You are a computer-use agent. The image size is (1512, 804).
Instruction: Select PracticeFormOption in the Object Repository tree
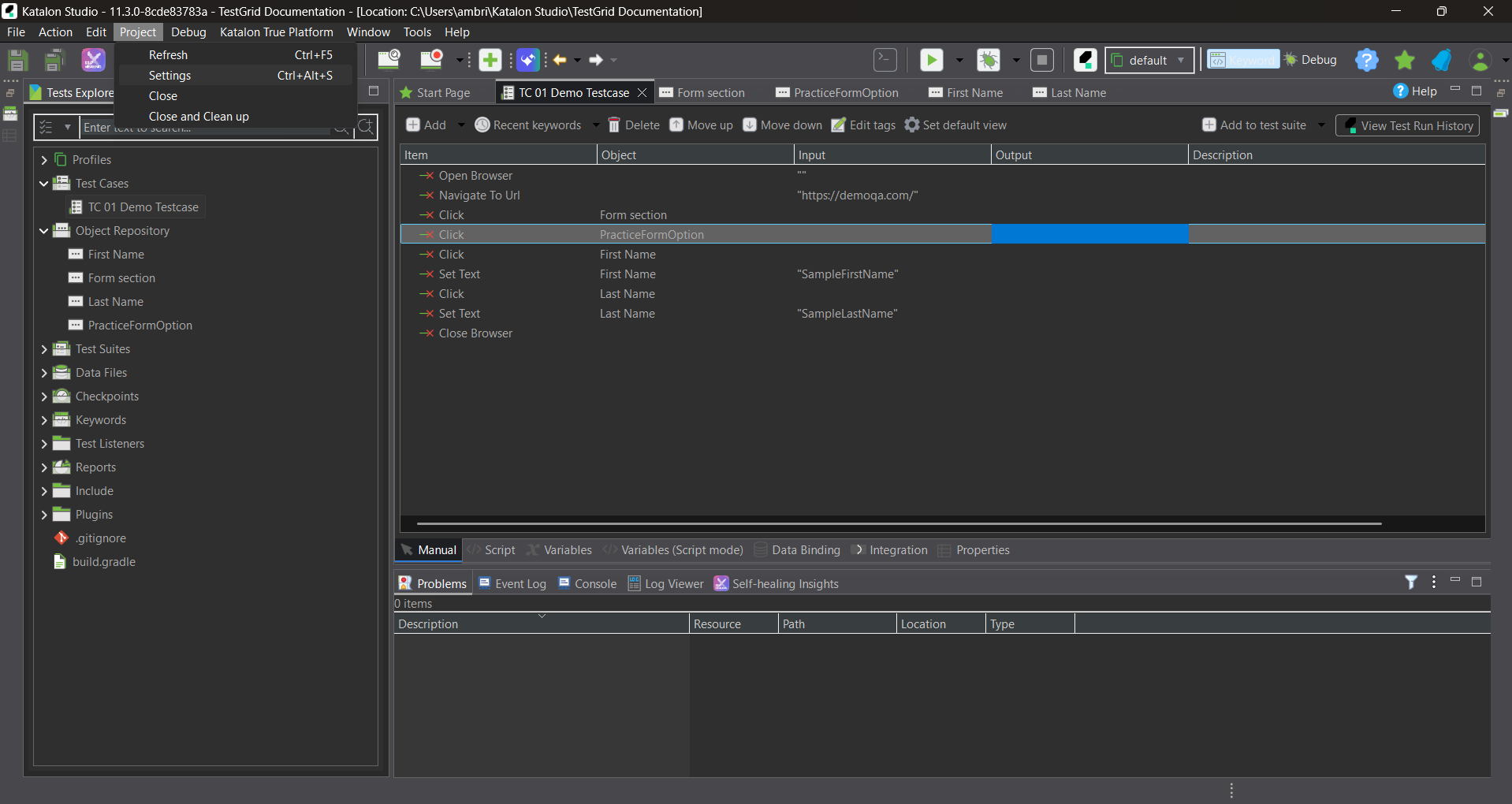(x=131, y=326)
